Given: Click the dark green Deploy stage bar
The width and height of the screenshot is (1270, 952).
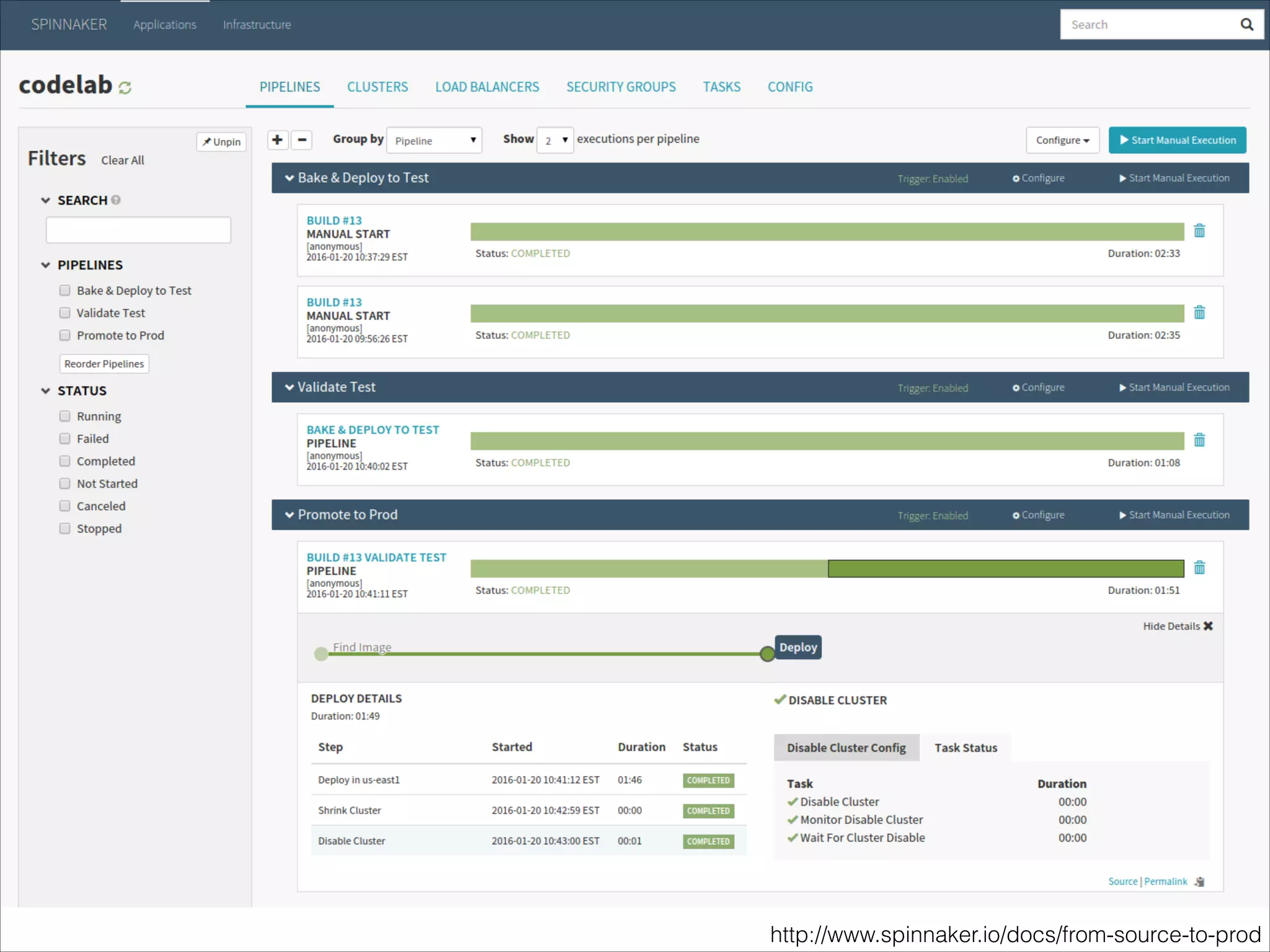Looking at the screenshot, I should pyautogui.click(x=1006, y=568).
